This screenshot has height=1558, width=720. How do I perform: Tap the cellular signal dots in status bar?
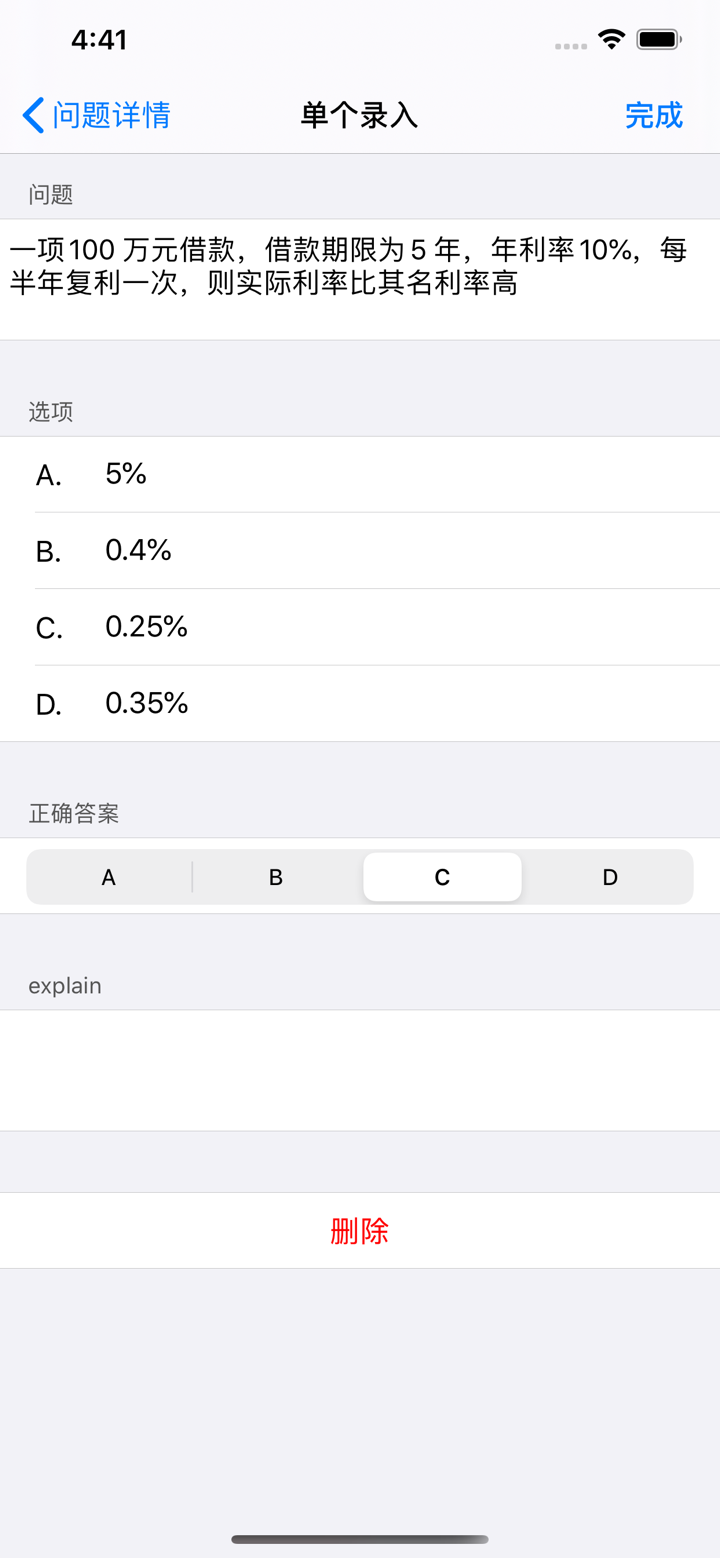[568, 44]
